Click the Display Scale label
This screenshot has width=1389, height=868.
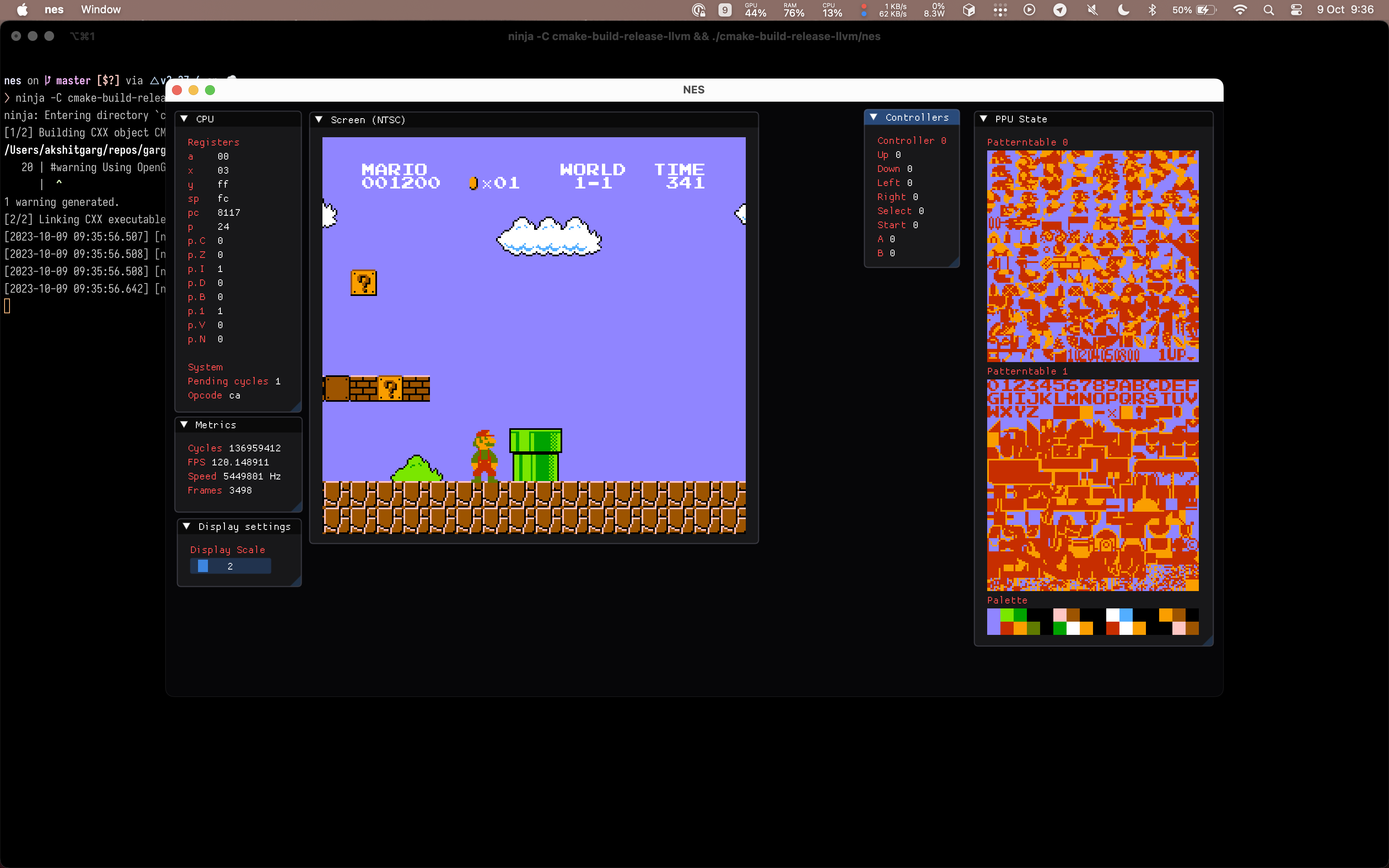[x=228, y=550]
